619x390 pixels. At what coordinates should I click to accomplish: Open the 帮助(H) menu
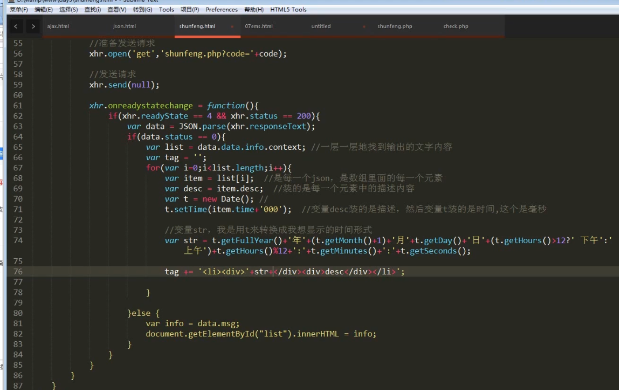coord(254,9)
